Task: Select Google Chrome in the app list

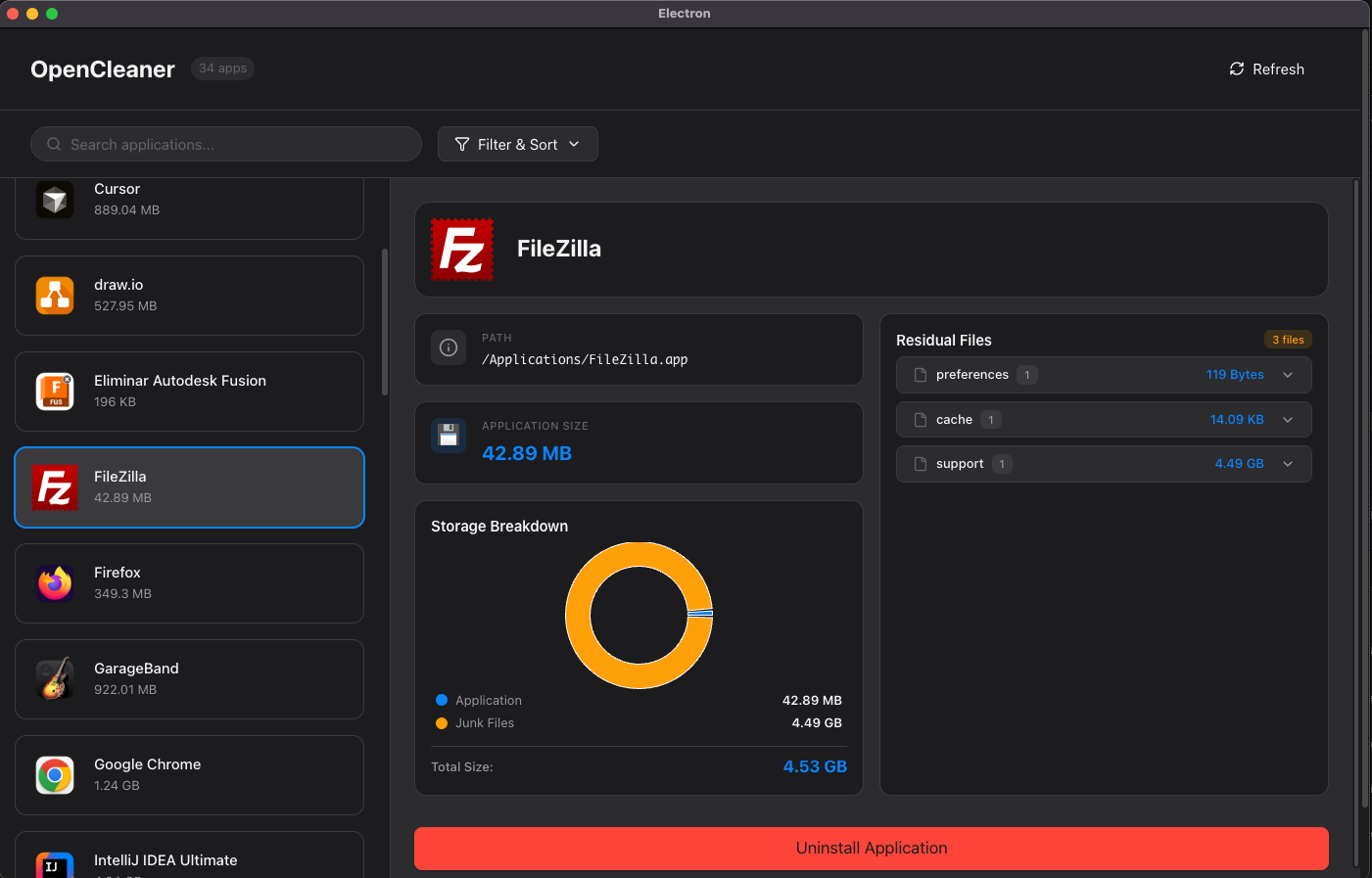Action: click(x=189, y=775)
